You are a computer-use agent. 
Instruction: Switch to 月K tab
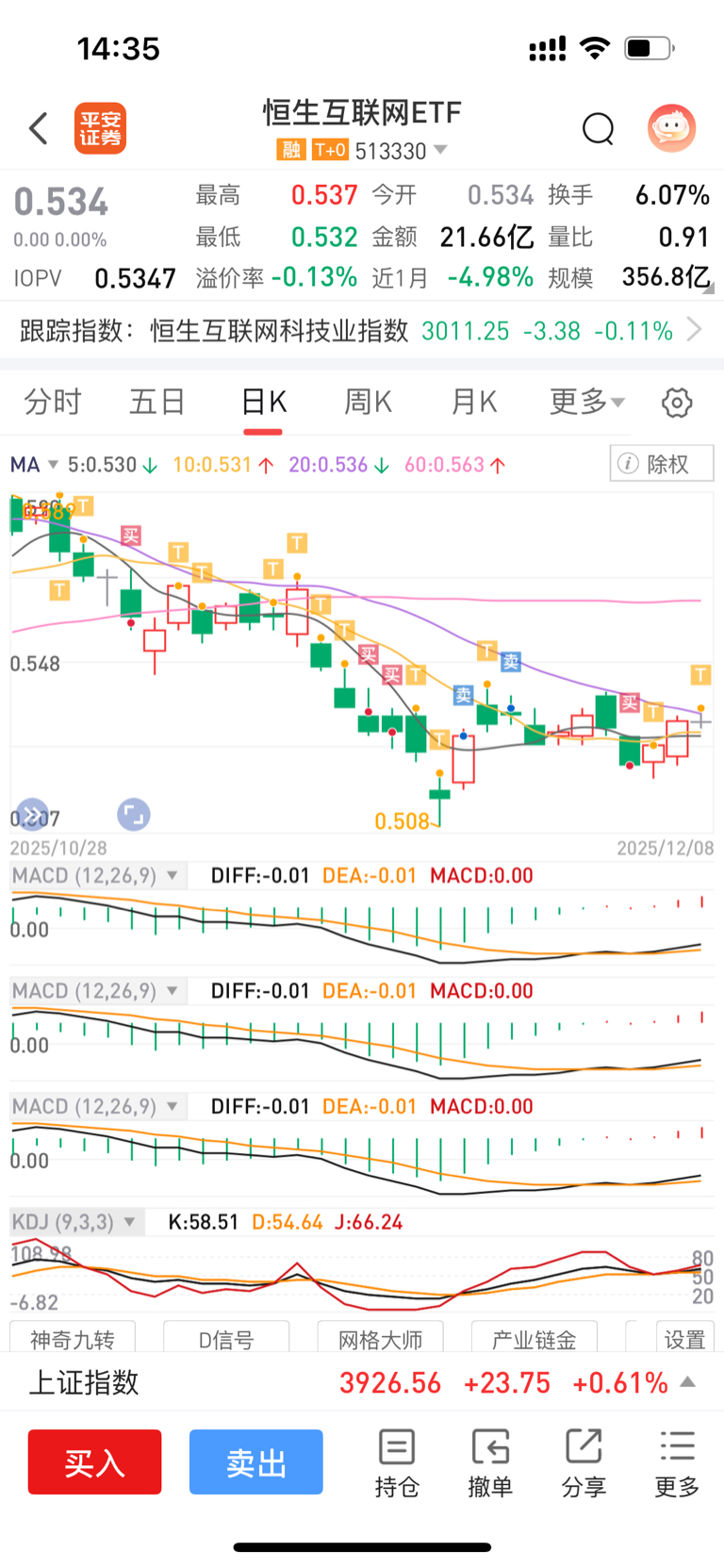[x=473, y=403]
